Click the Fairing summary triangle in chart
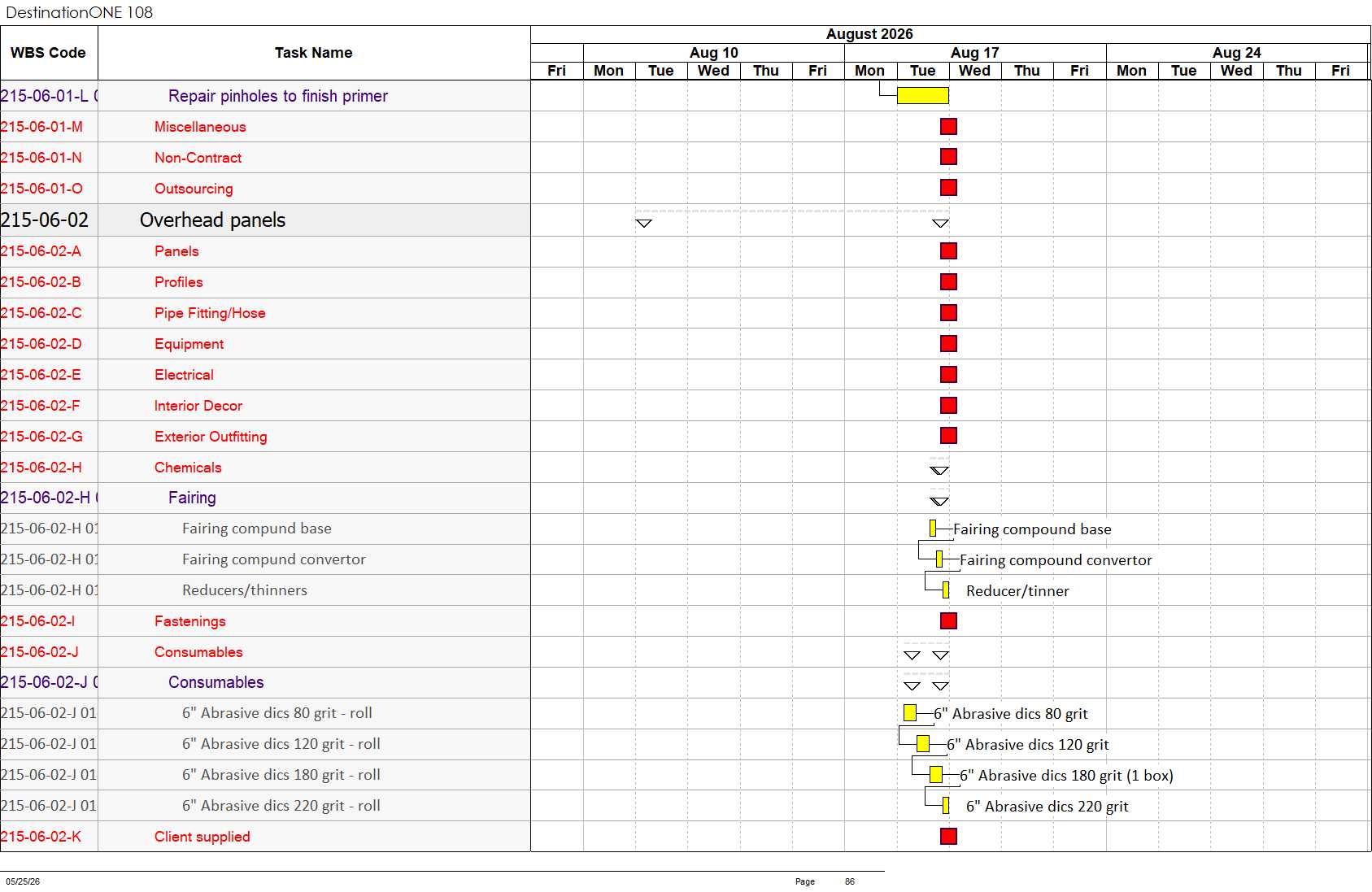 pyautogui.click(x=939, y=501)
